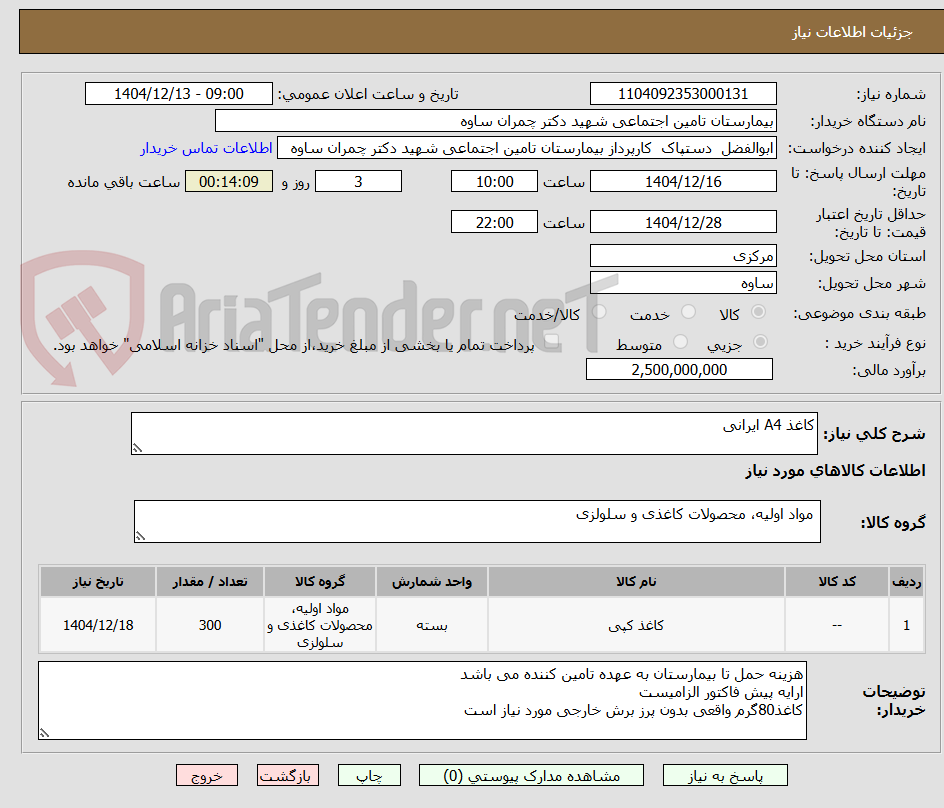Image resolution: width=944 pixels, height=808 pixels.
Task: Click the countdown timer 00:14:09
Action: coord(229,181)
